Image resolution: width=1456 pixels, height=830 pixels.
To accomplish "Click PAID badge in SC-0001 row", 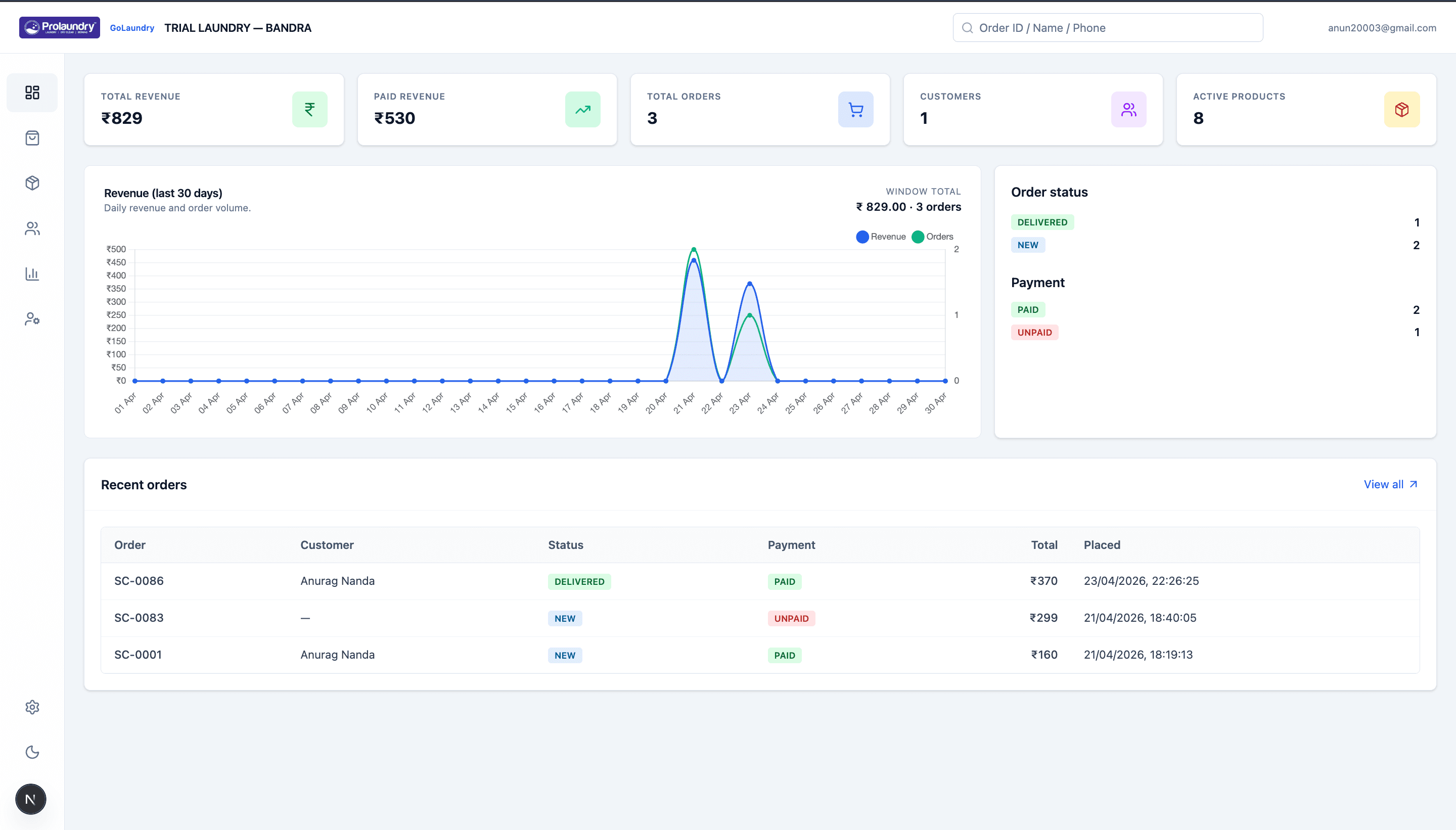I will [x=785, y=656].
